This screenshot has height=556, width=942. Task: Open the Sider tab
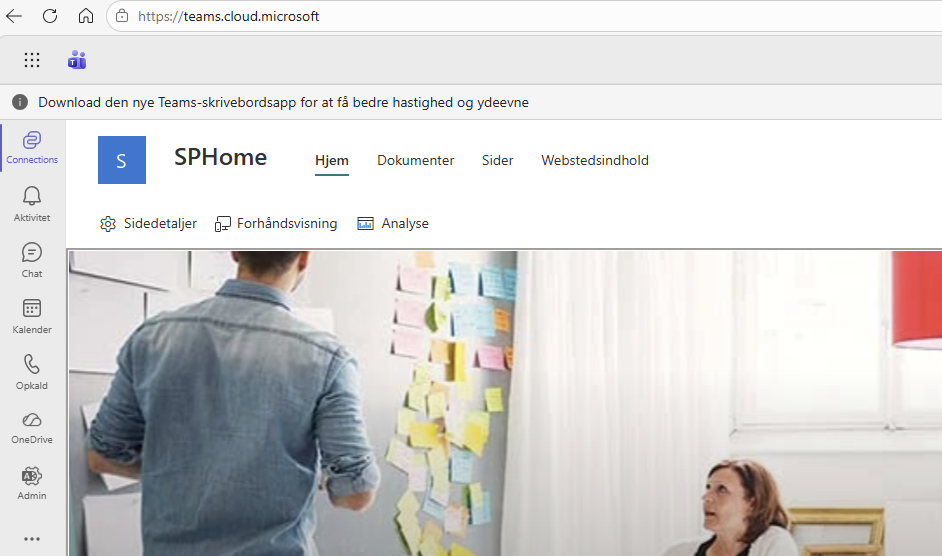(x=497, y=160)
